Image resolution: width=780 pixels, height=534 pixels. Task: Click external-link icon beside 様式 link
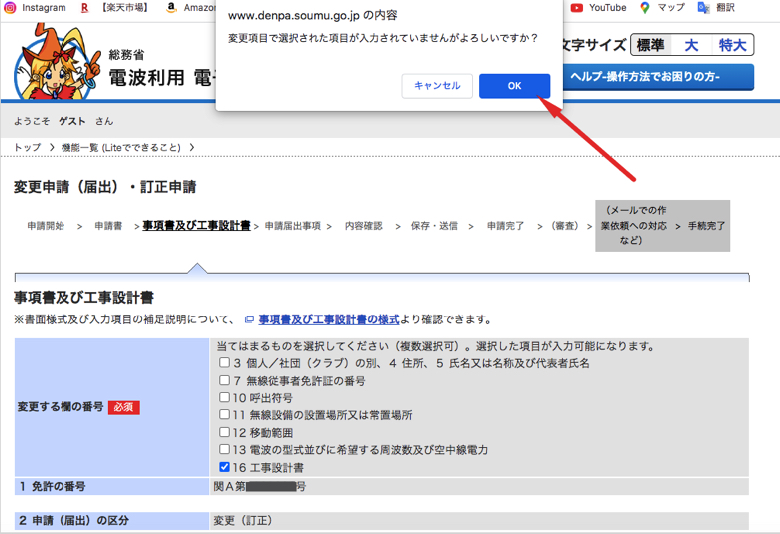pyautogui.click(x=249, y=320)
